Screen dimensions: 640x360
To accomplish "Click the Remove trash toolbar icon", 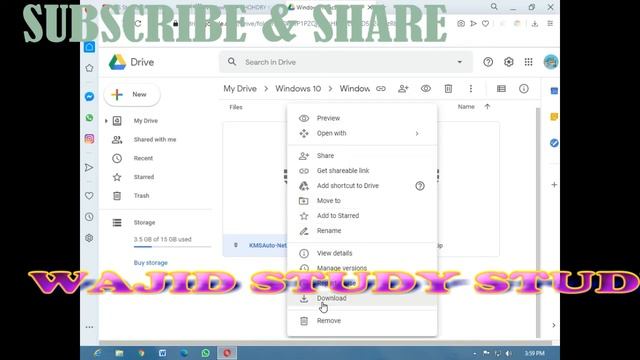I will coord(448,89).
